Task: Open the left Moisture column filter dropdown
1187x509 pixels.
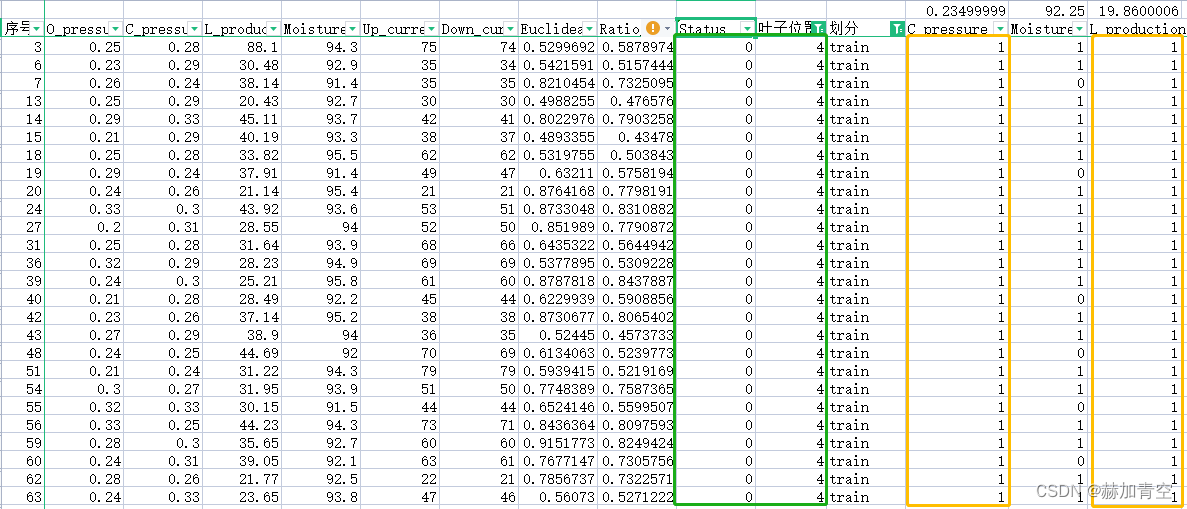Action: [x=352, y=29]
